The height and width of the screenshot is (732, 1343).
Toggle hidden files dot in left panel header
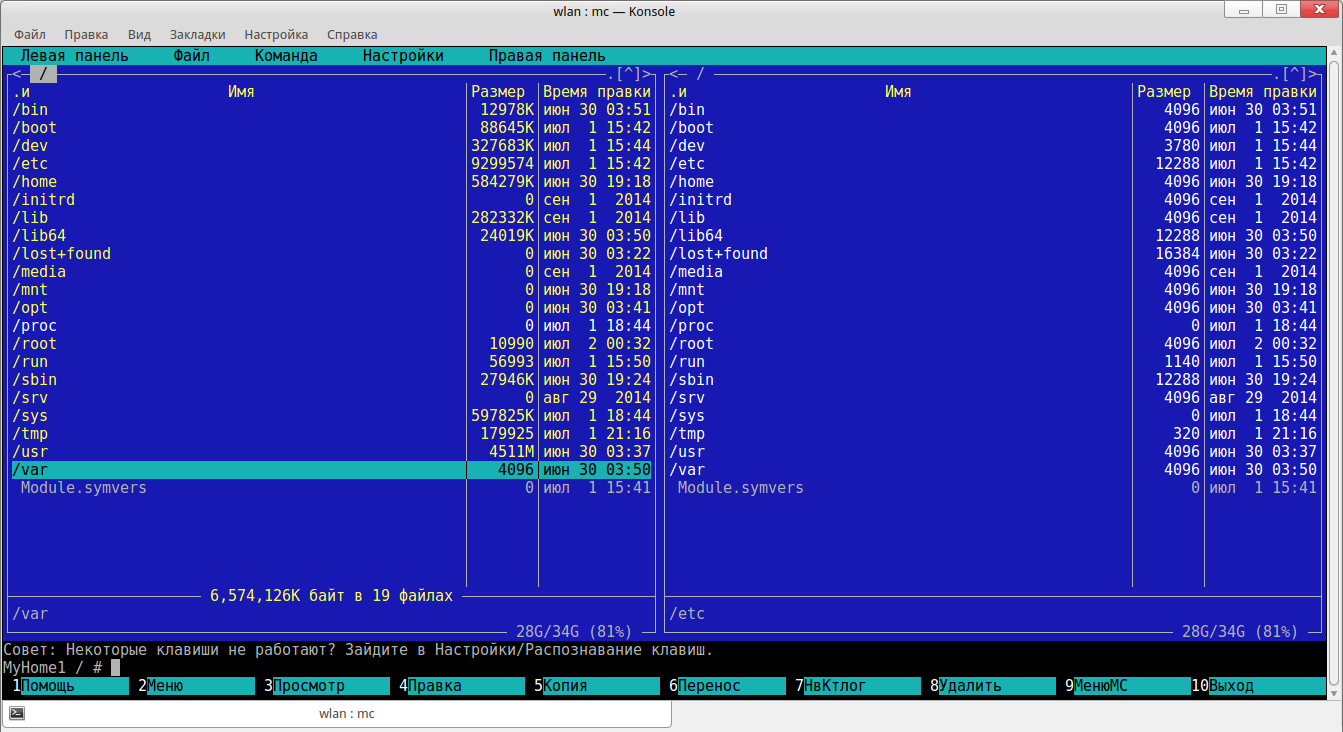click(x=609, y=74)
